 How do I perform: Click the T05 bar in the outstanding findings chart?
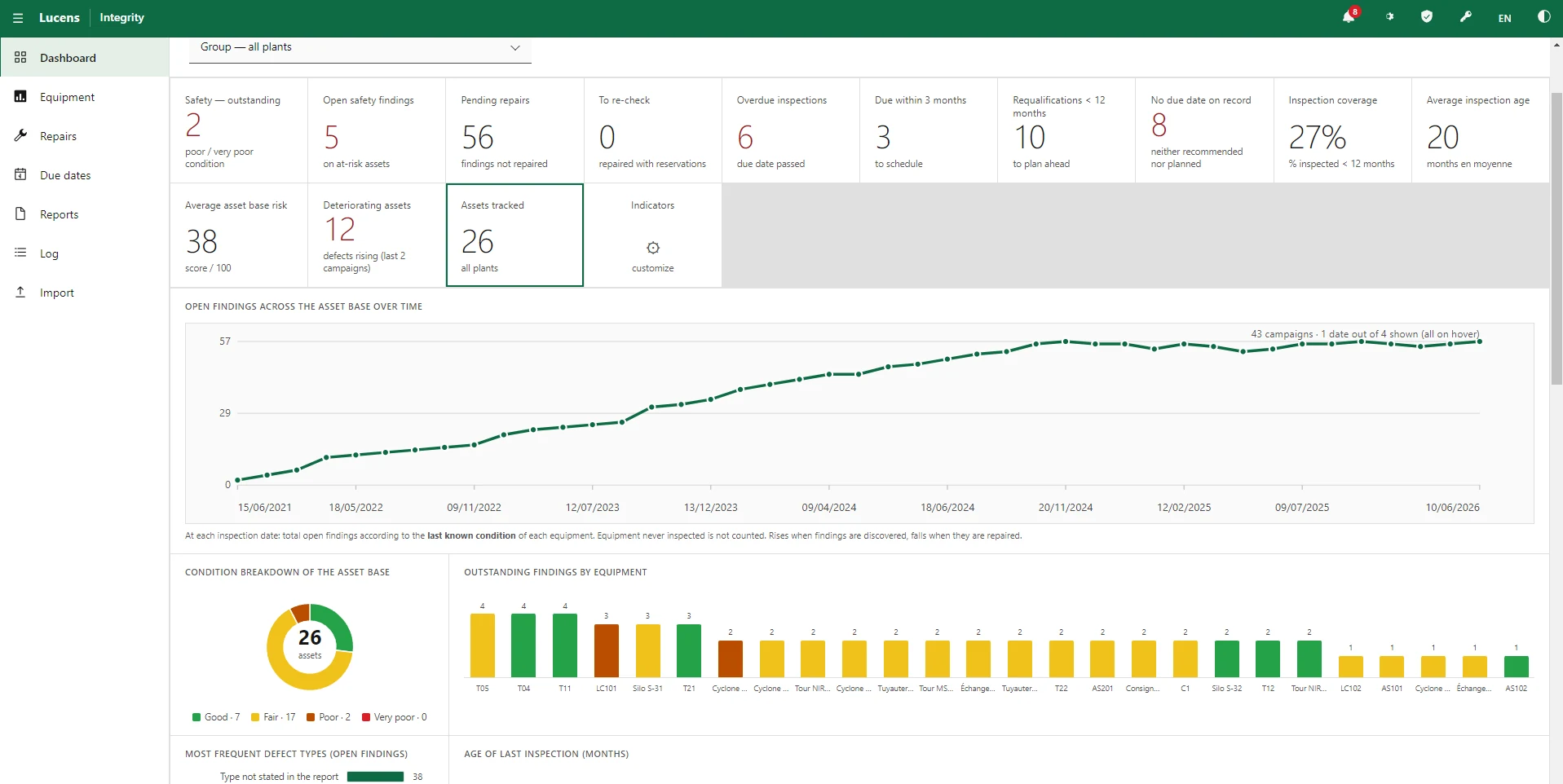[x=483, y=645]
